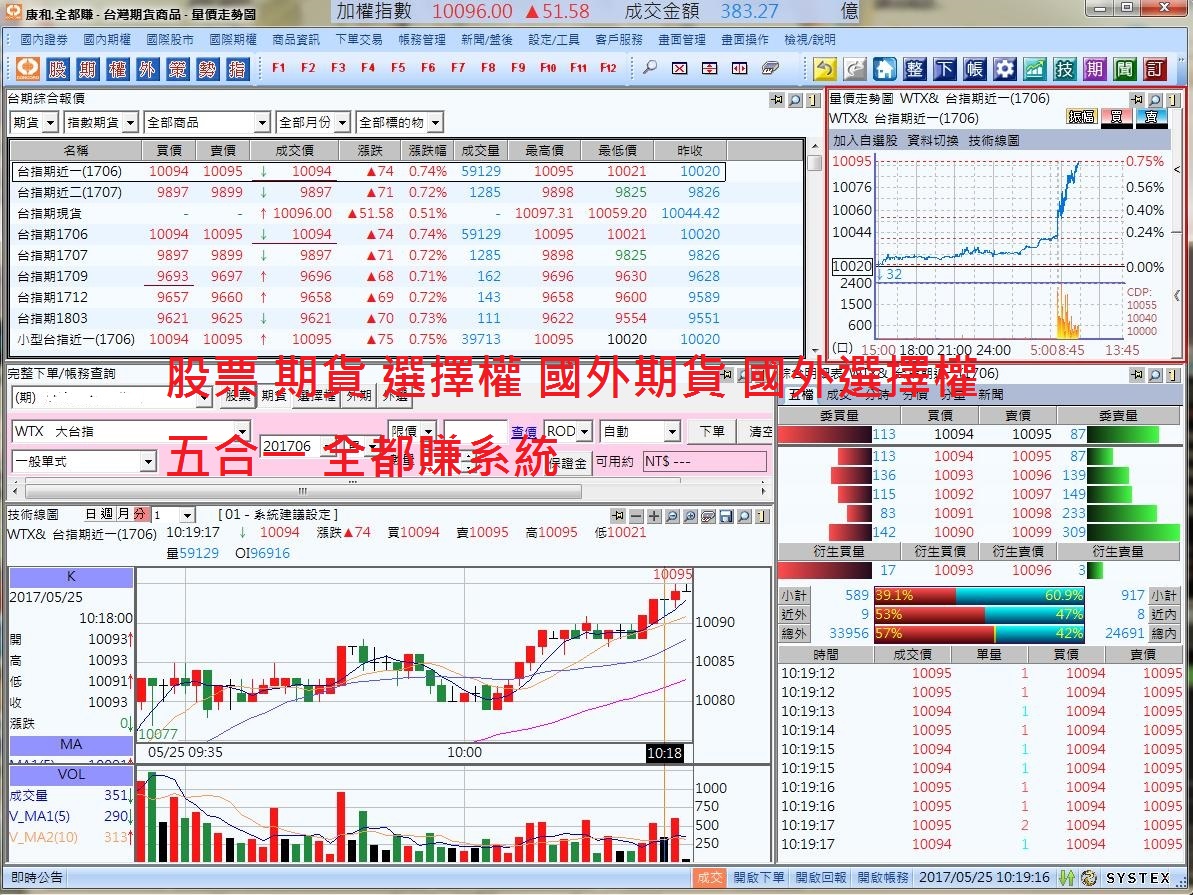Click the red 訂 subscription icon

click(1155, 69)
